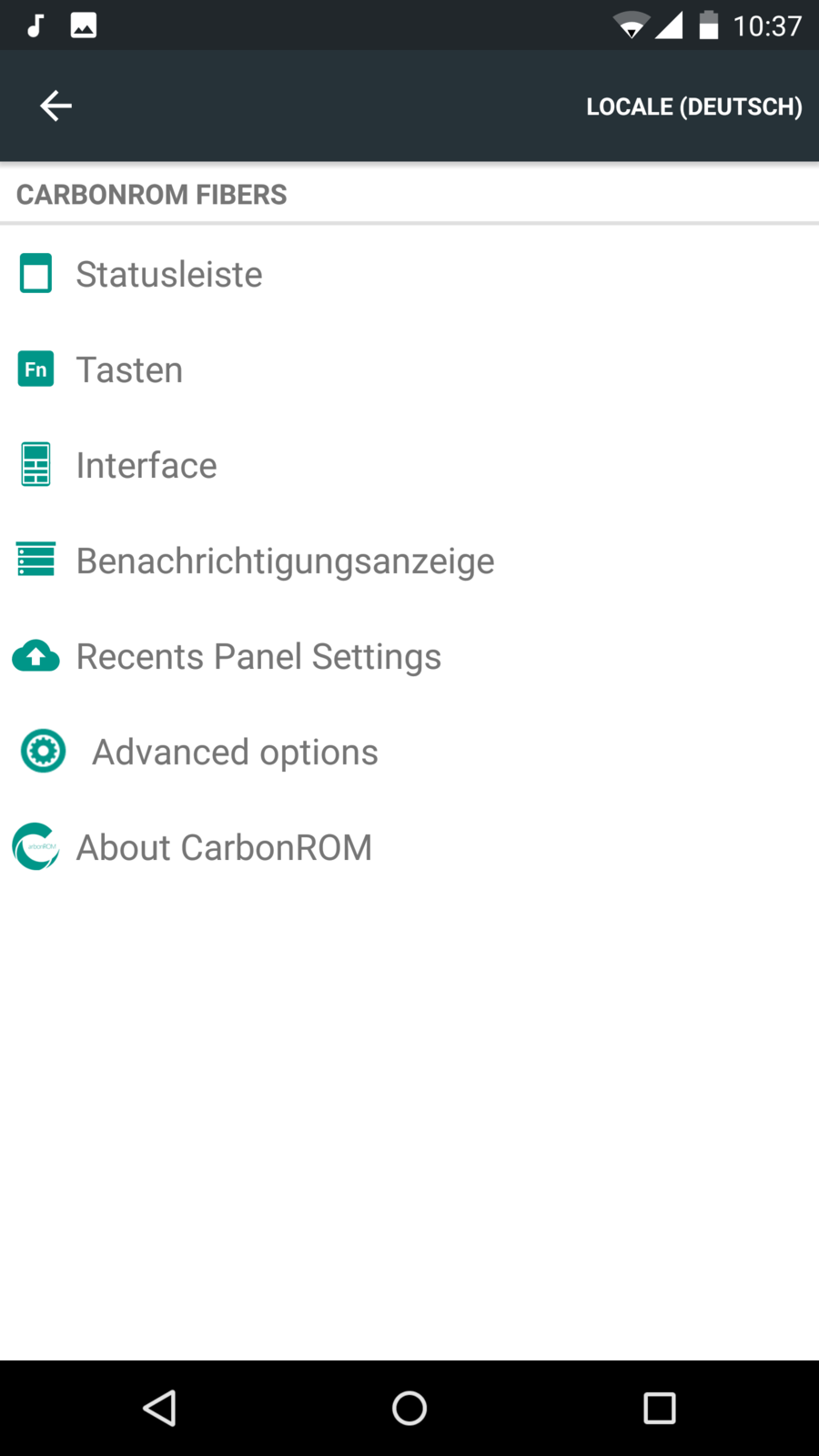Click the Advanced options gear icon

[43, 752]
